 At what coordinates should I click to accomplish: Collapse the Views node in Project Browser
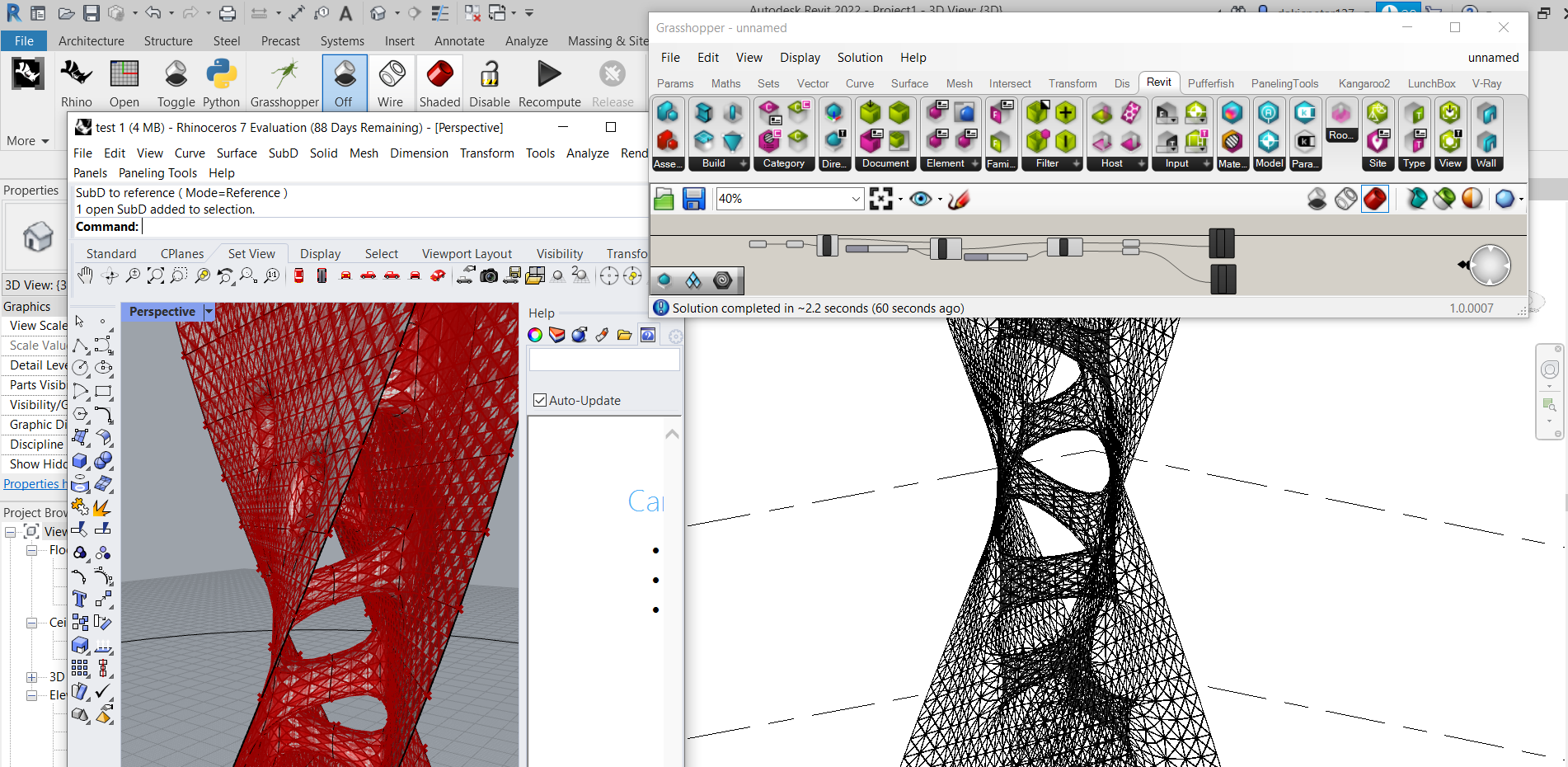tap(11, 532)
